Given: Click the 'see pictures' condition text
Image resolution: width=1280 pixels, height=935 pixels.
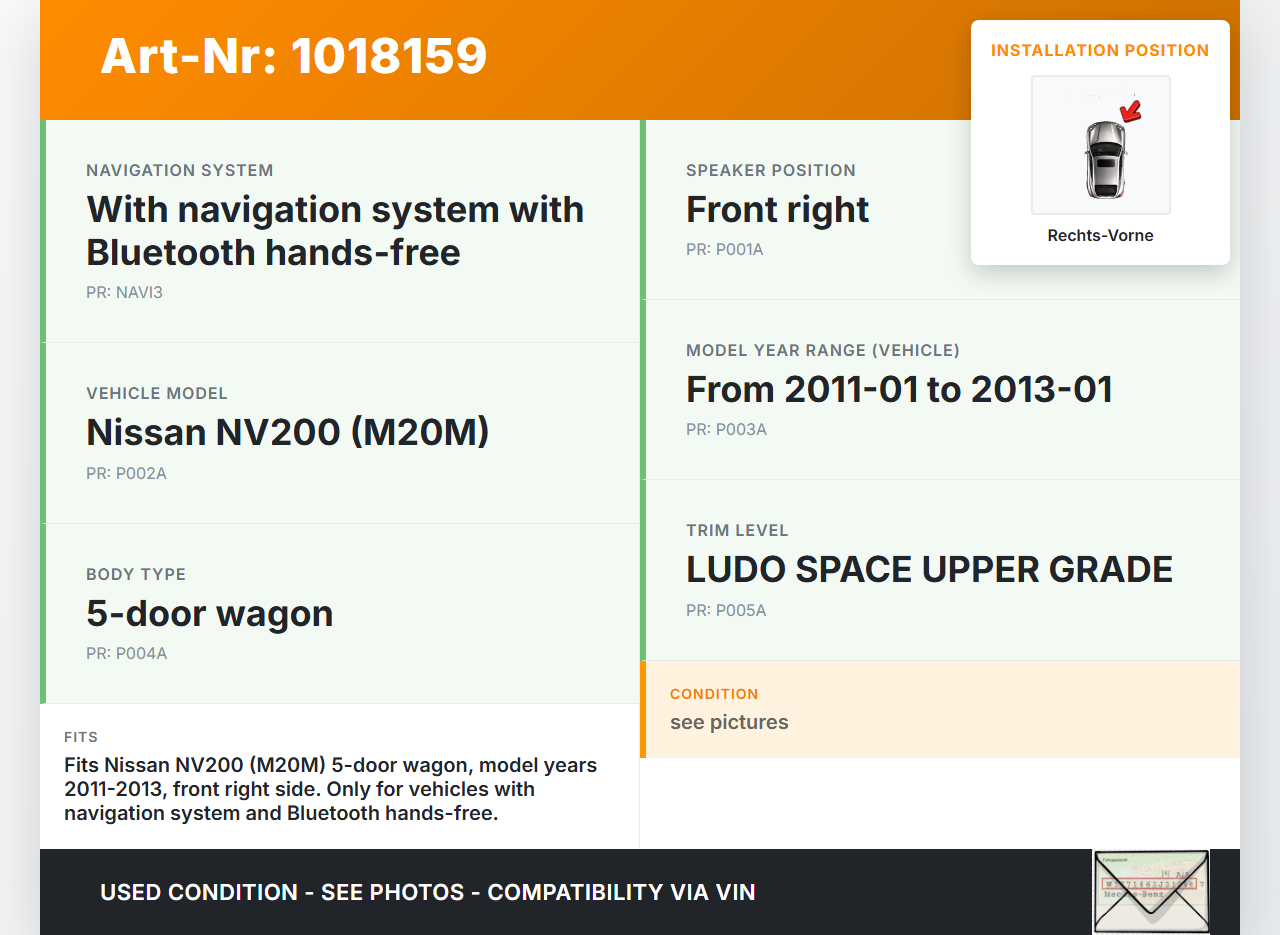Looking at the screenshot, I should 729,722.
